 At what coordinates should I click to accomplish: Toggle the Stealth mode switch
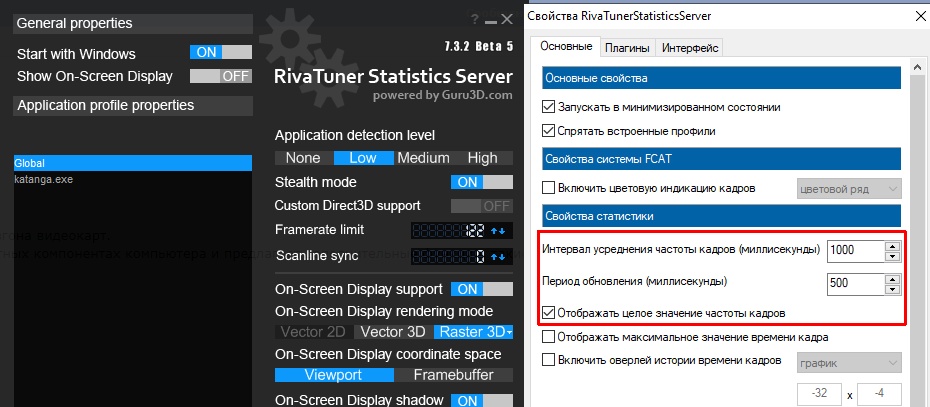coord(482,182)
